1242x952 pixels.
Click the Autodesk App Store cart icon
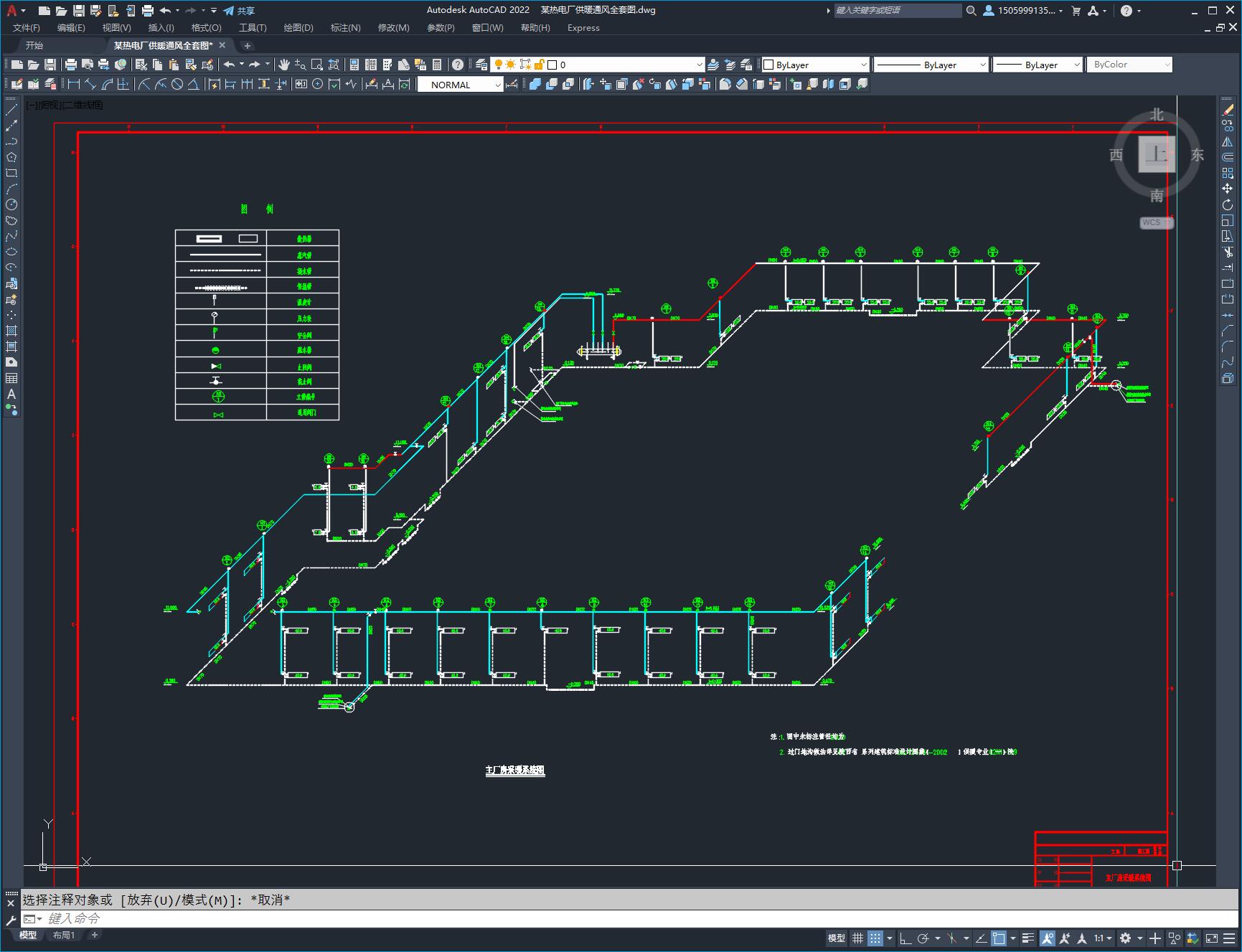(x=1076, y=11)
